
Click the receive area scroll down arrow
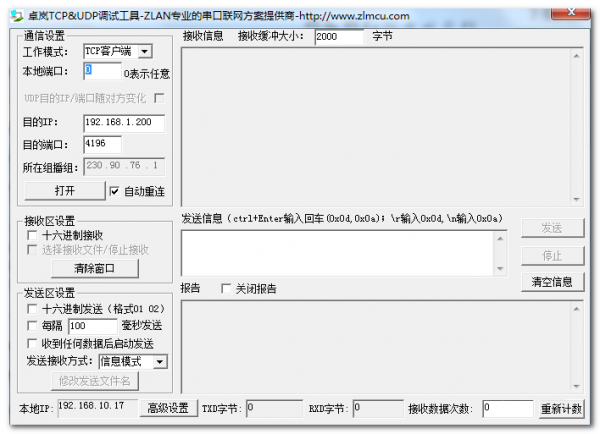(576, 199)
